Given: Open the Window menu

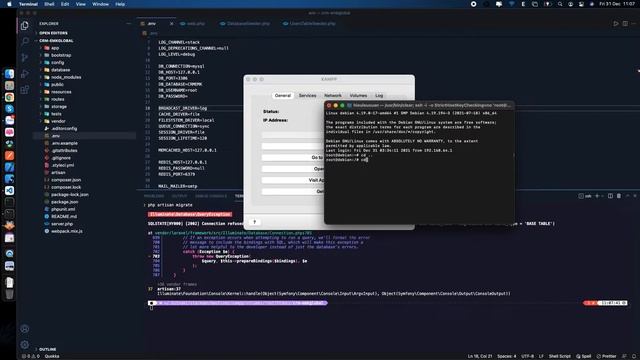Looking at the screenshot, I should click(x=100, y=4).
